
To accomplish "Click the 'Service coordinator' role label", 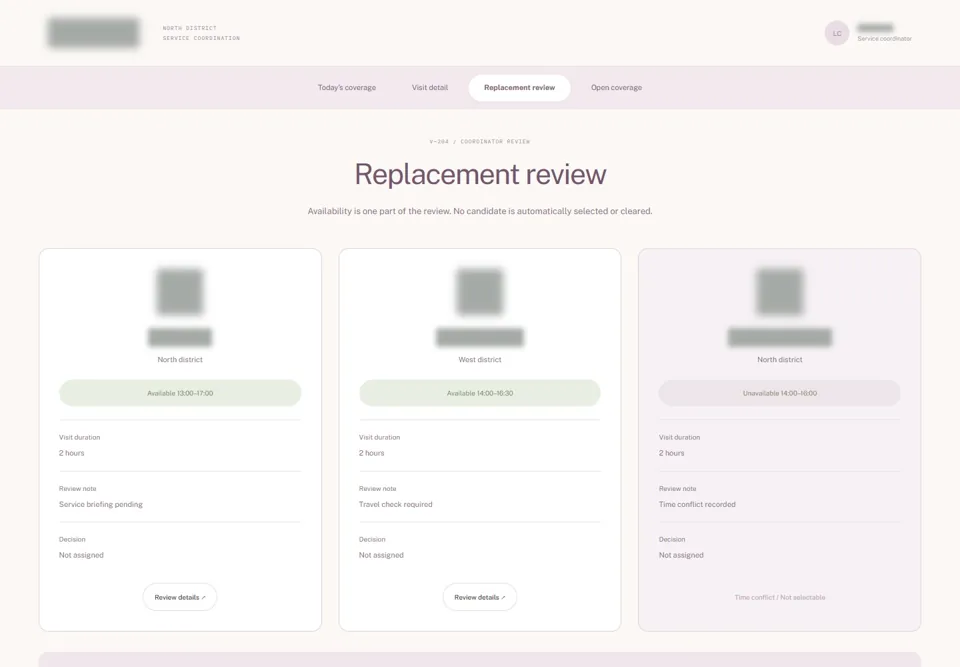I will [884, 39].
